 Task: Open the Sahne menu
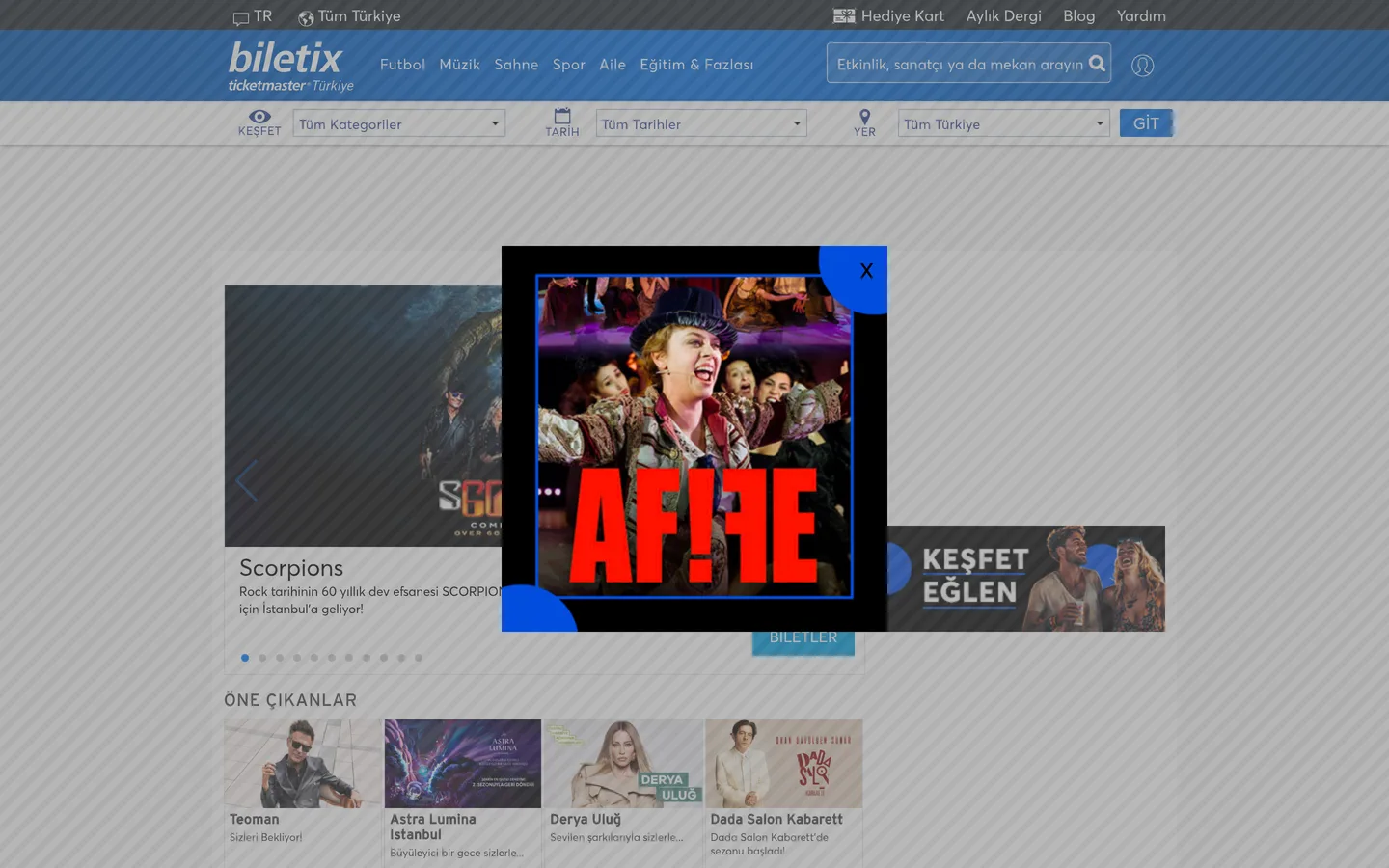[516, 65]
